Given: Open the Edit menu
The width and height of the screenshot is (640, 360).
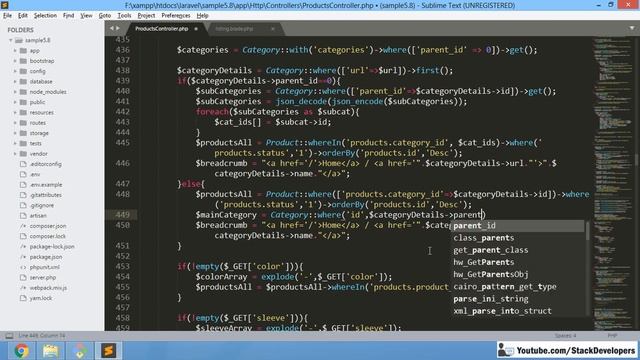Looking at the screenshot, I should pos(23,16).
